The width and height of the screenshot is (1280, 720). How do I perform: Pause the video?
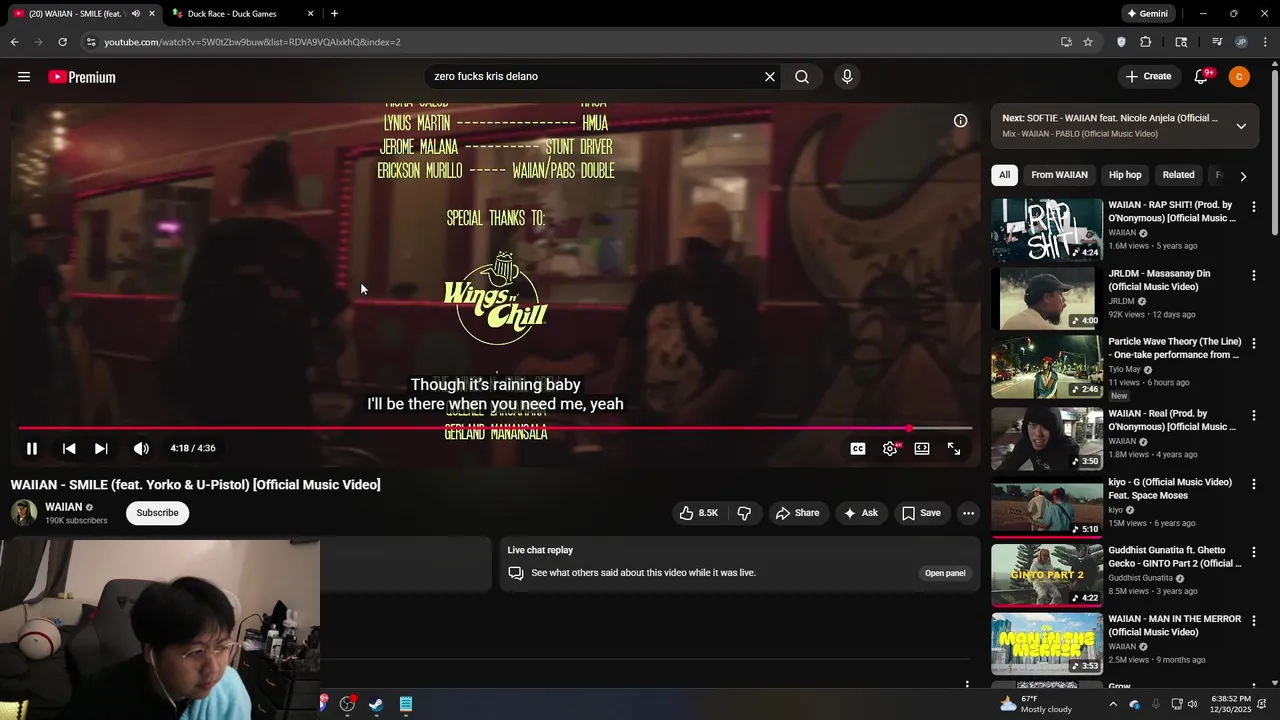tap(32, 449)
